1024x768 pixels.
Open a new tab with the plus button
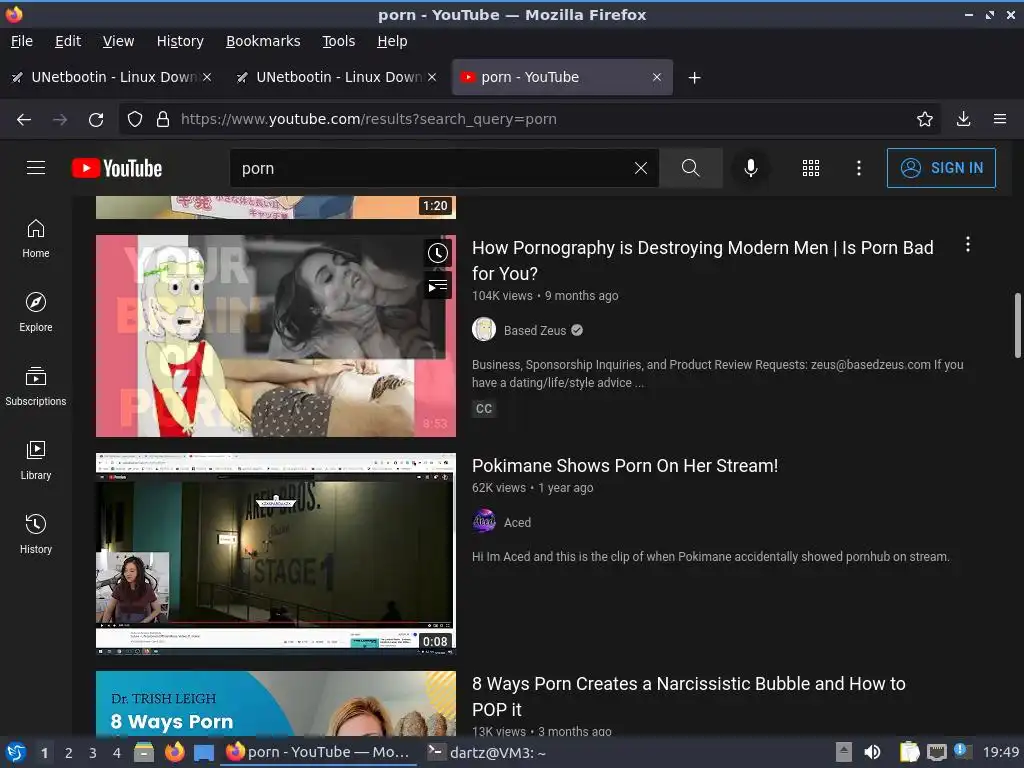point(694,78)
